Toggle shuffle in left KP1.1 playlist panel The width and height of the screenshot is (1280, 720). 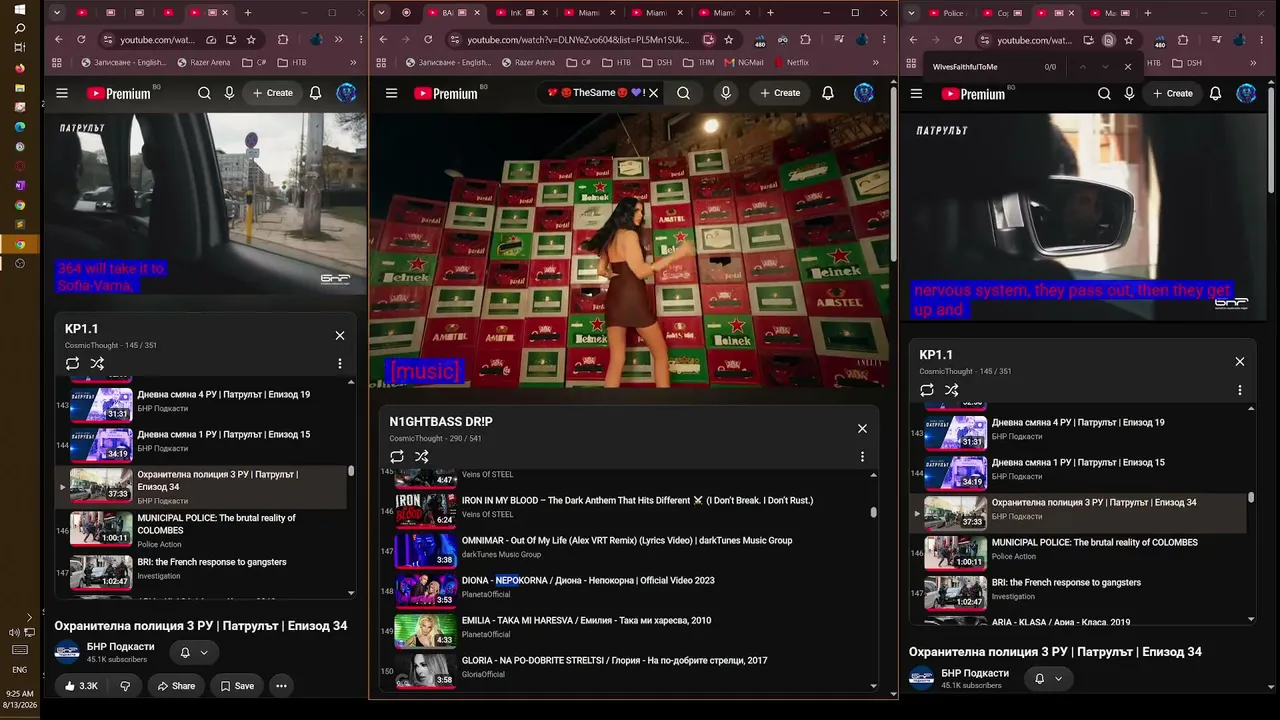coord(97,364)
